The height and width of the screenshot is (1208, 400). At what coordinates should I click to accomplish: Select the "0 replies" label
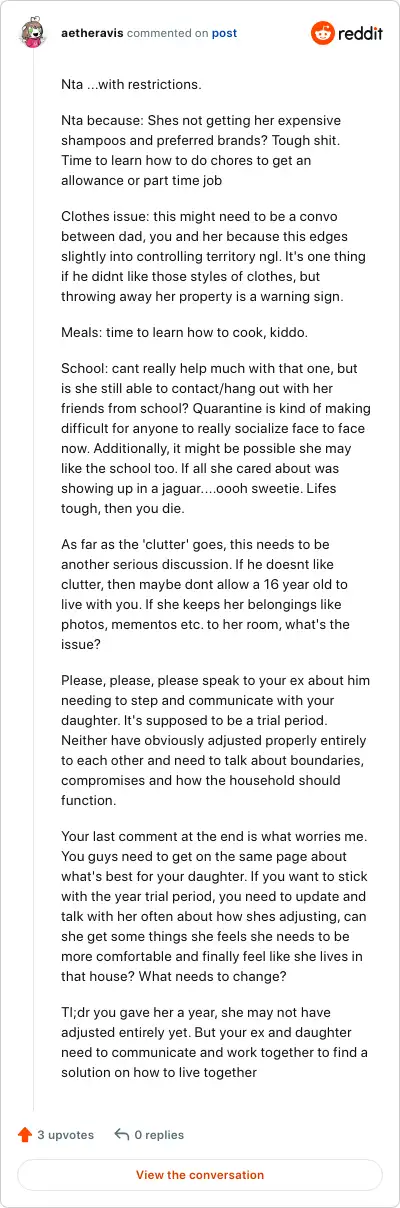(x=159, y=1134)
